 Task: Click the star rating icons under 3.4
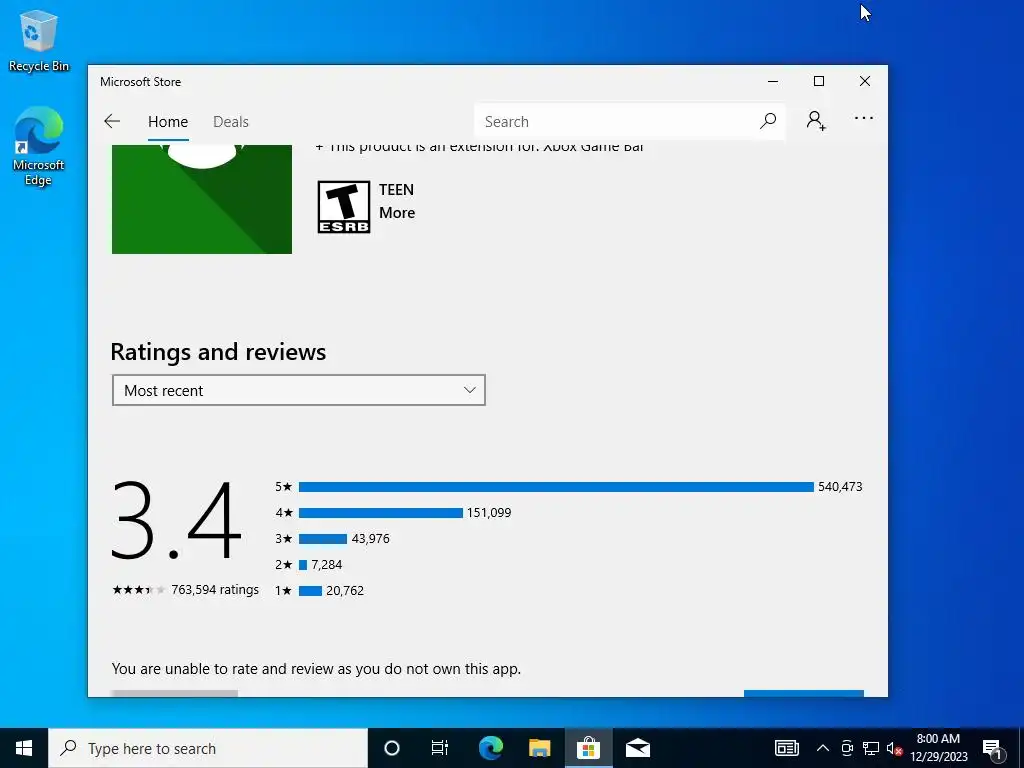click(x=138, y=590)
